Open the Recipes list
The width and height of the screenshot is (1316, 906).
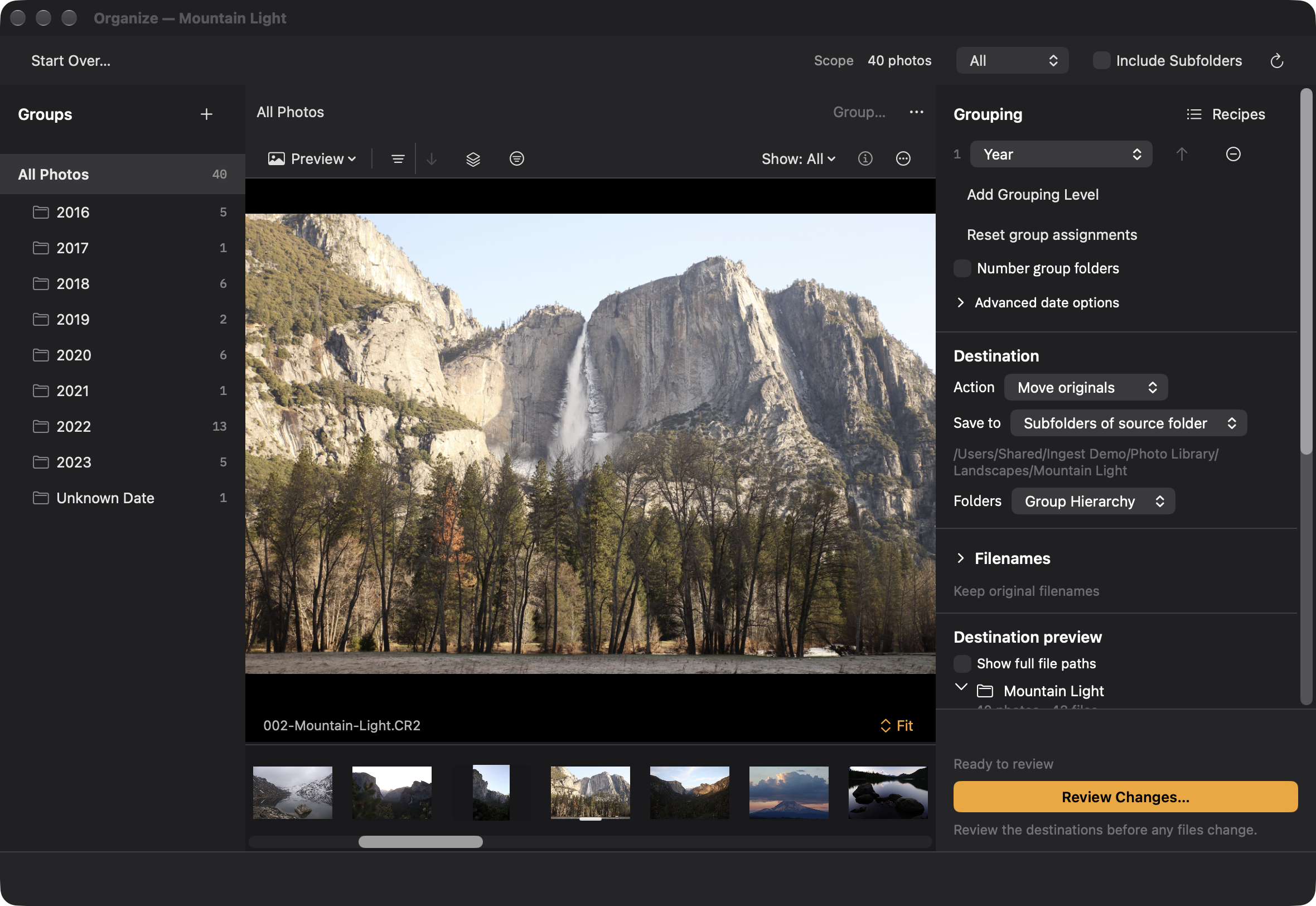click(1225, 114)
